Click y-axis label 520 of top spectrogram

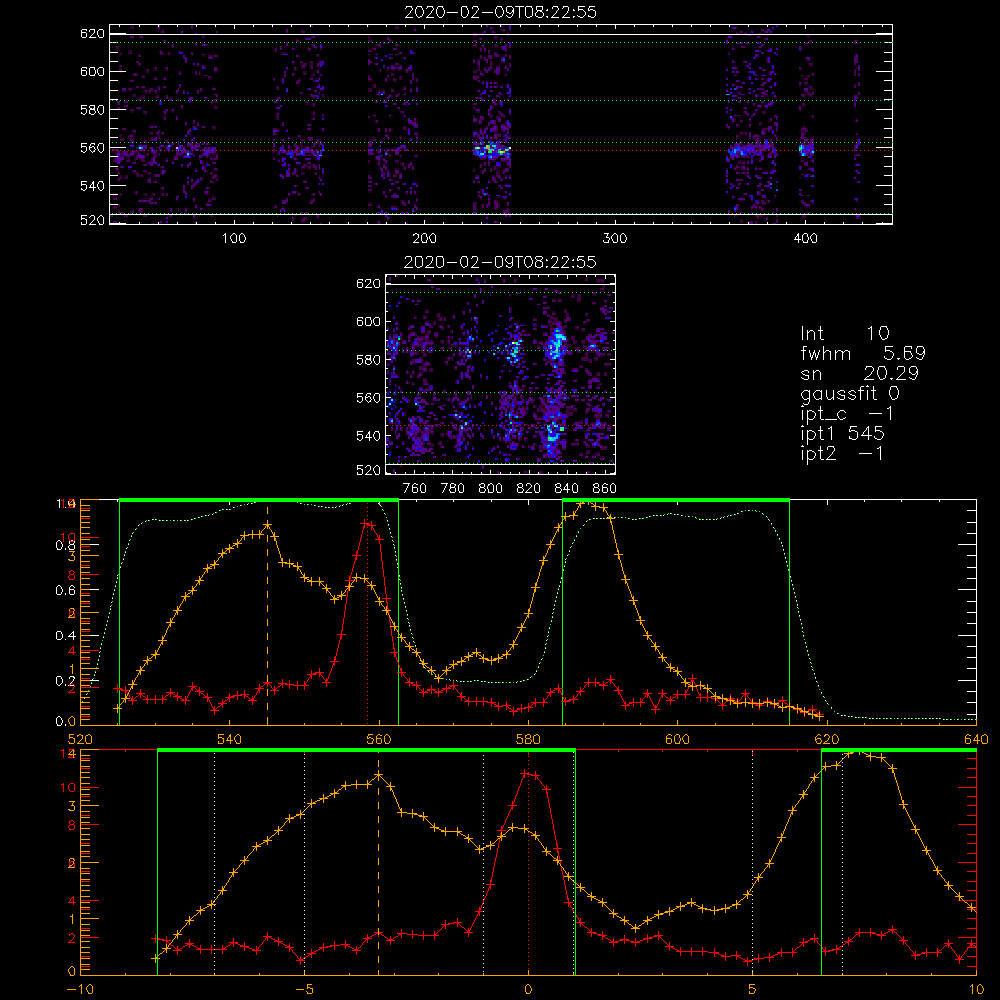click(x=92, y=220)
